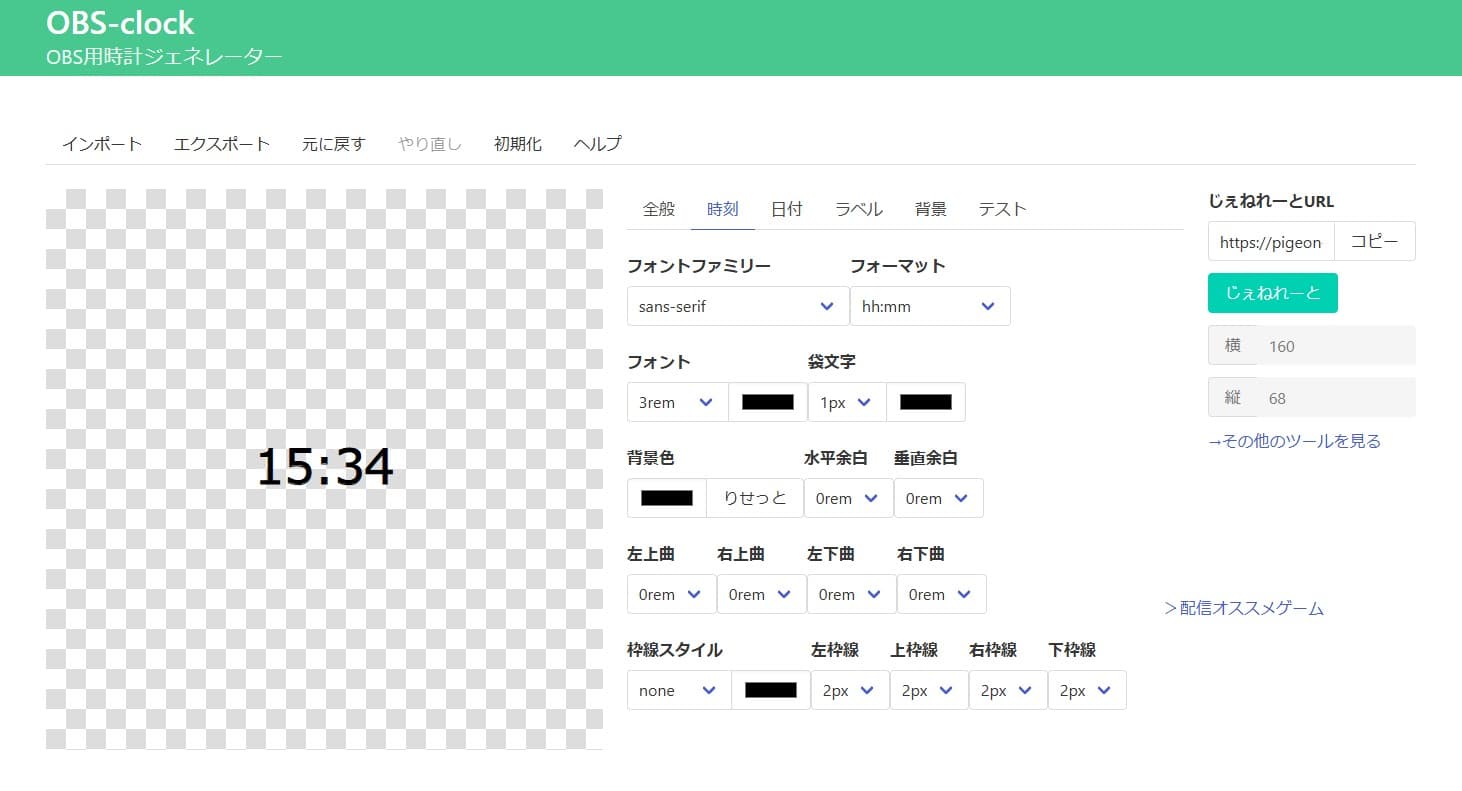1462x791 pixels.
Task: Click エクスポート in the top menu
Action: click(221, 143)
